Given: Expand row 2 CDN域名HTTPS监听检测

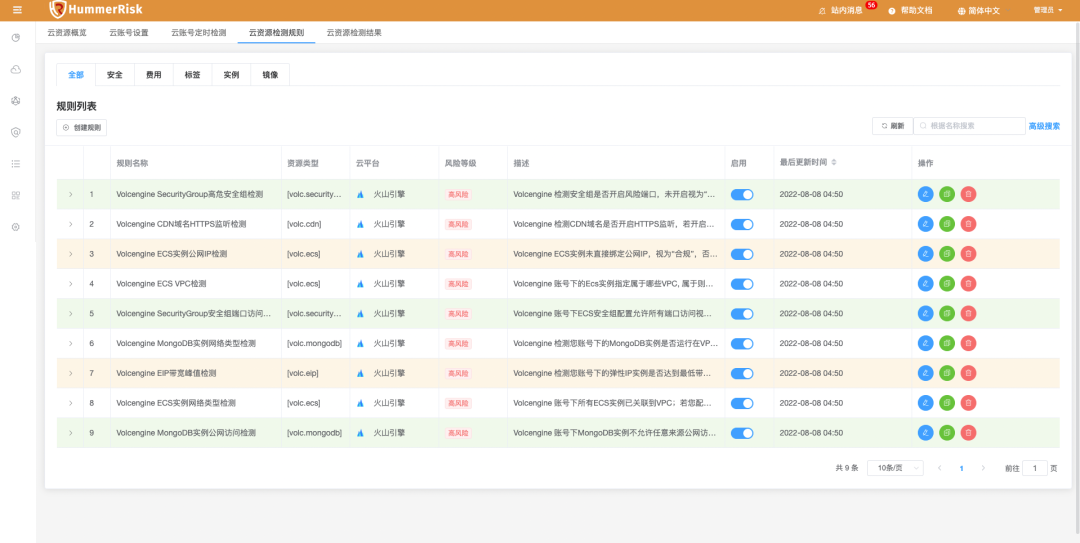Looking at the screenshot, I should pos(70,224).
